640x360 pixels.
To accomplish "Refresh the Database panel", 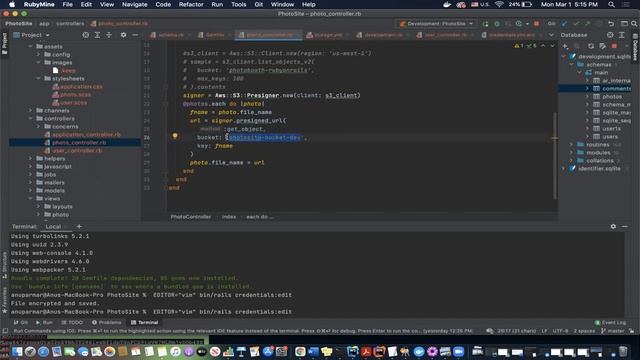I will (591, 46).
